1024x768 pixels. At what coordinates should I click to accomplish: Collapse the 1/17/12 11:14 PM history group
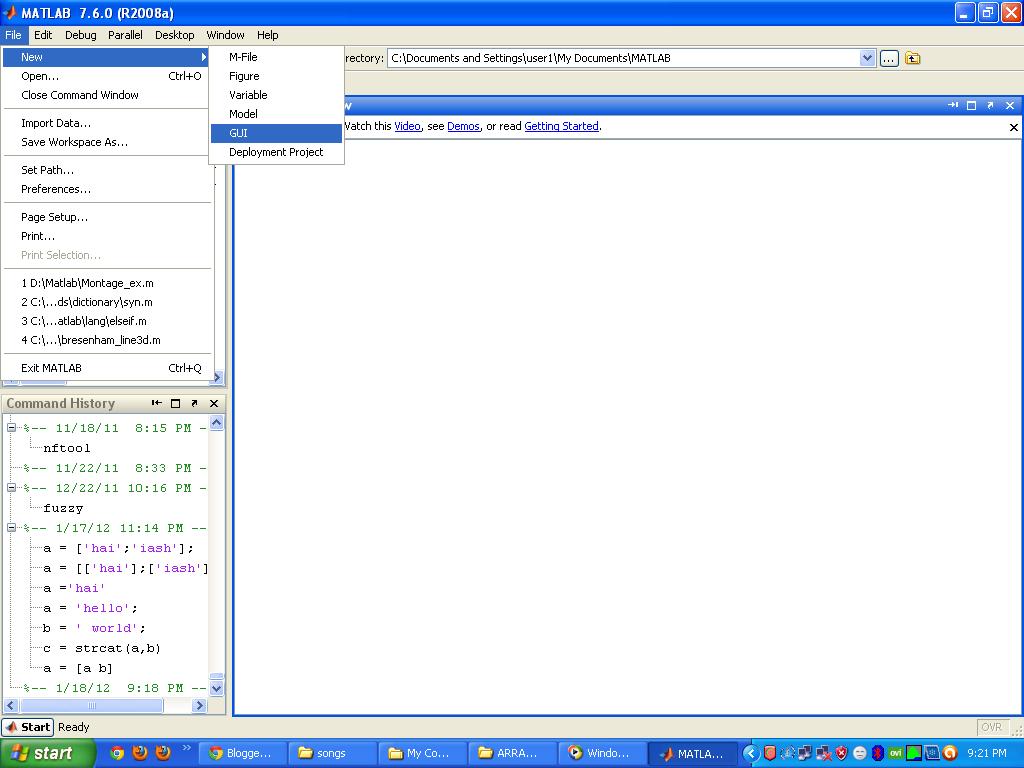tap(11, 528)
